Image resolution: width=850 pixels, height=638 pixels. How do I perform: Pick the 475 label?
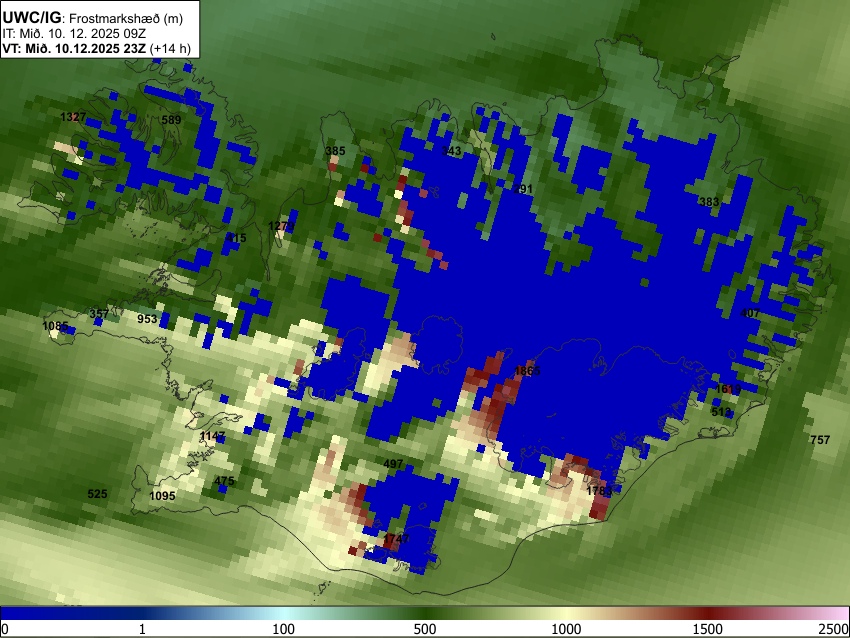[224, 481]
